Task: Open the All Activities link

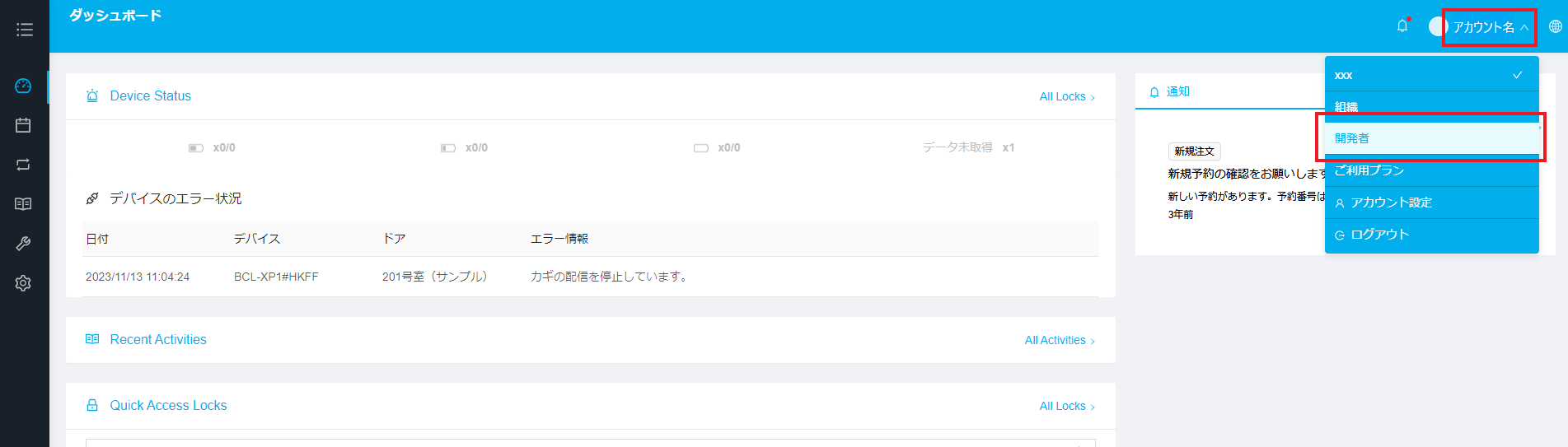Action: tap(1059, 340)
